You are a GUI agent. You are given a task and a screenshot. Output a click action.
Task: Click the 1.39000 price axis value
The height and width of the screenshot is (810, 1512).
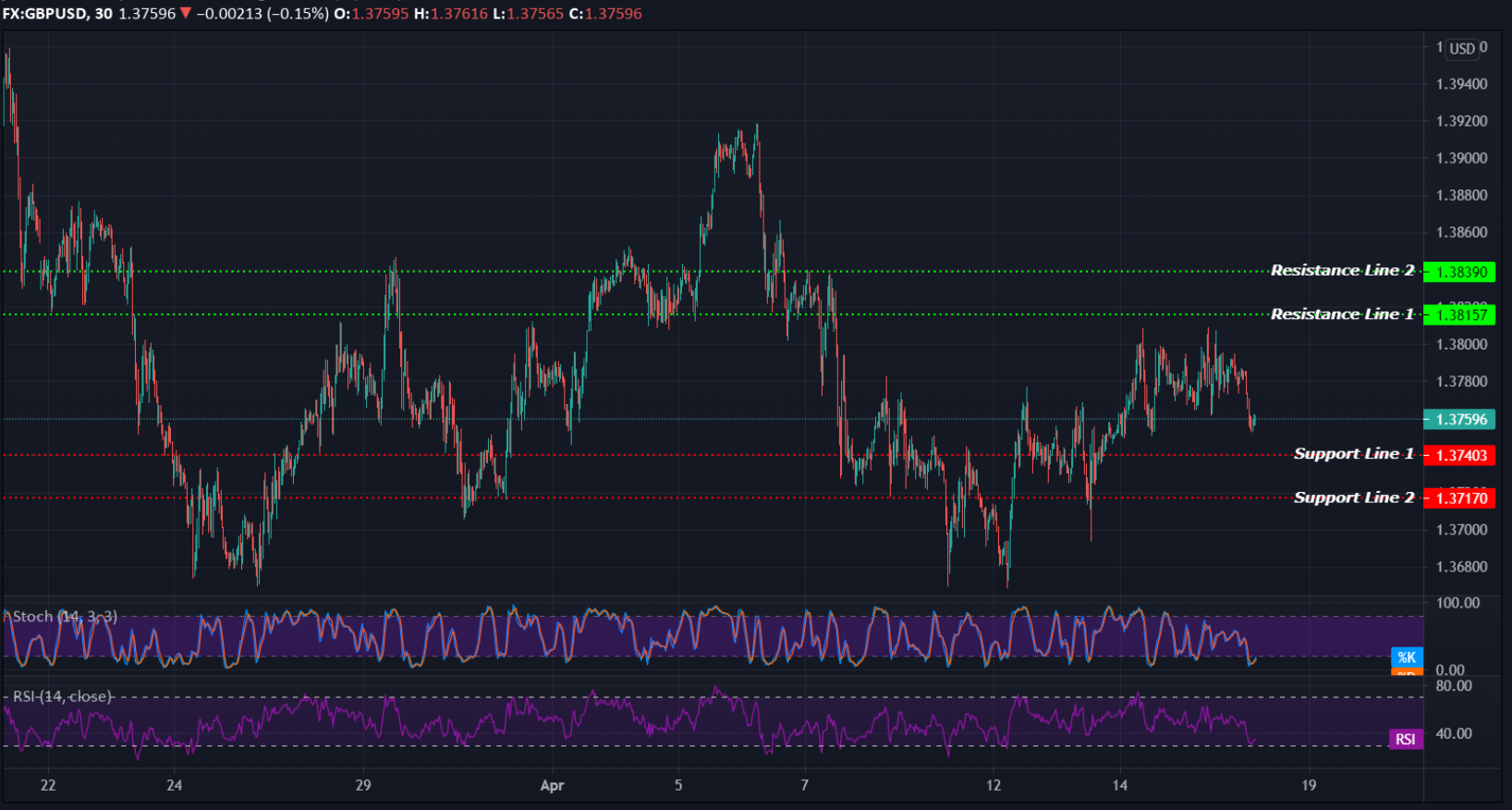1461,158
